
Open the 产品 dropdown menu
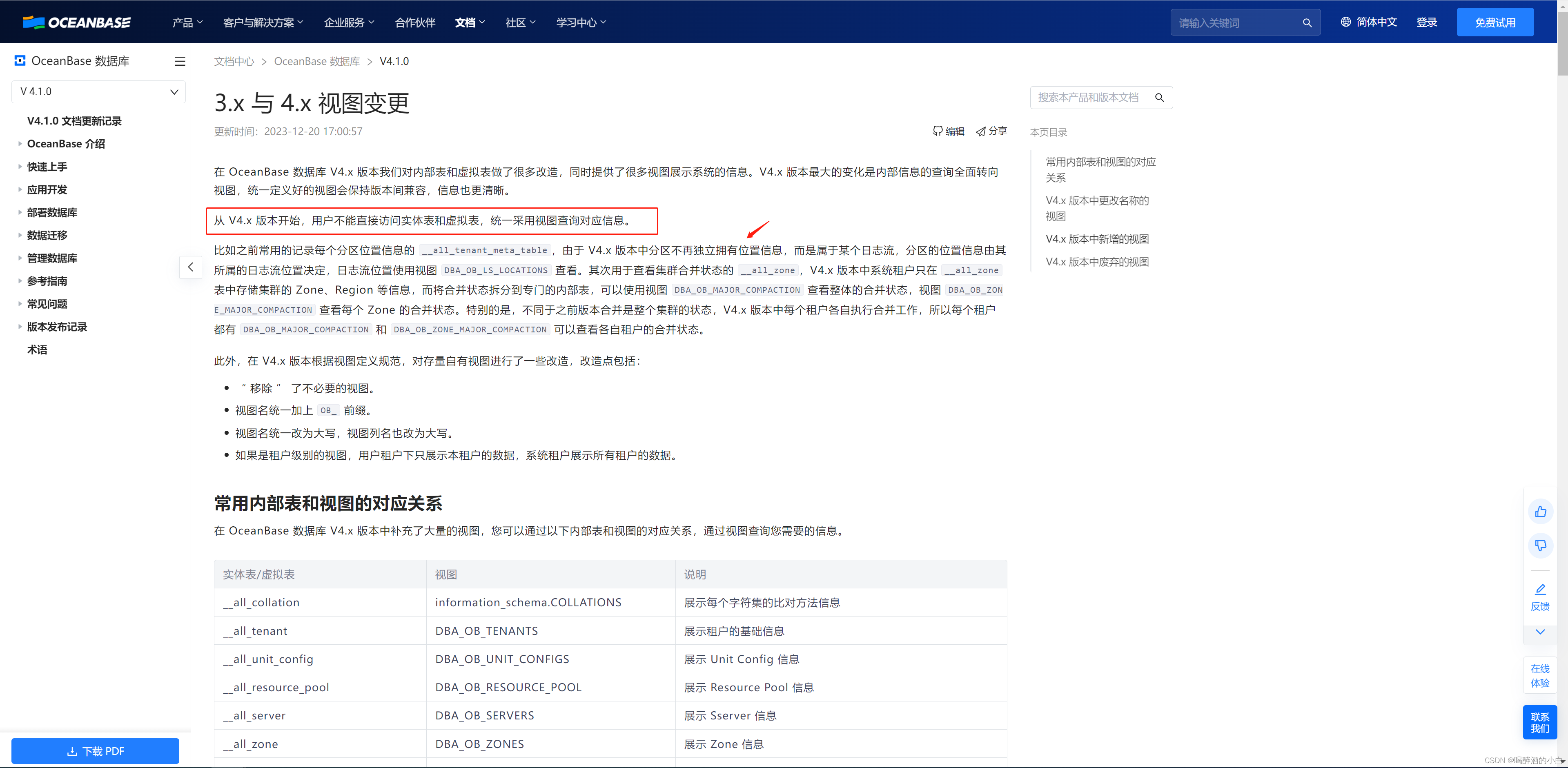187,22
